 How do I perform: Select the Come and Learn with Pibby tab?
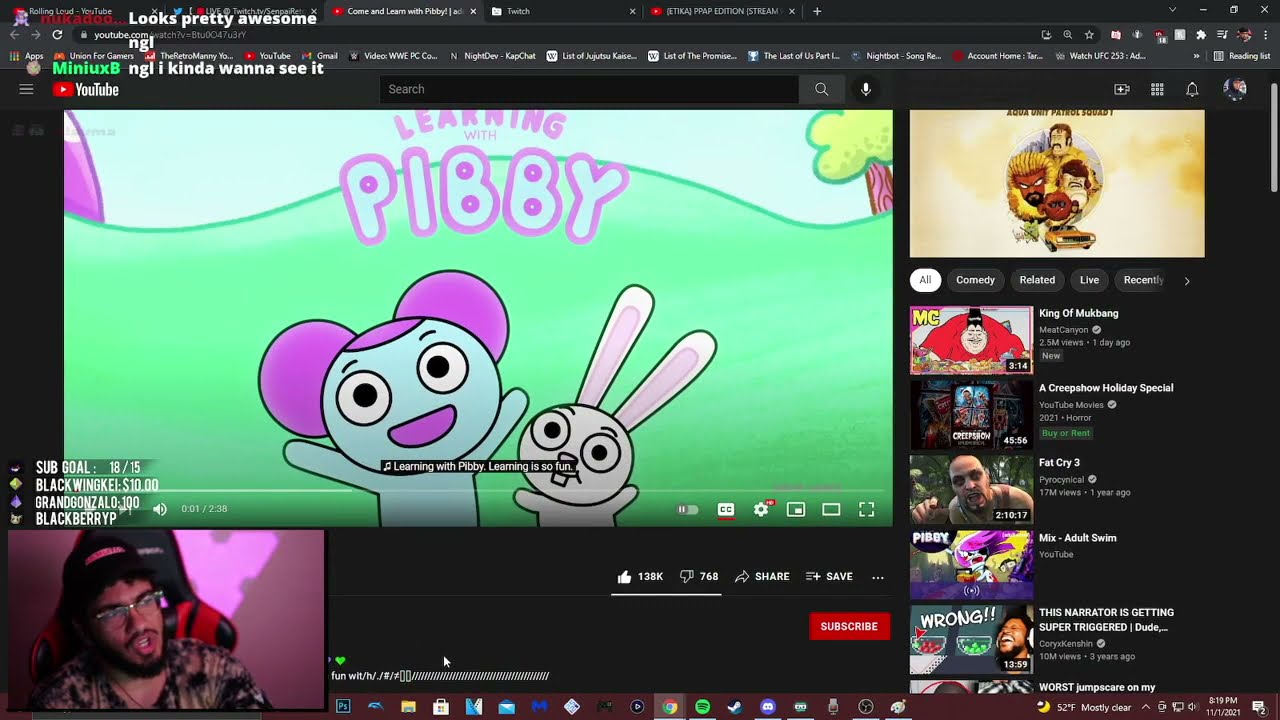402,11
